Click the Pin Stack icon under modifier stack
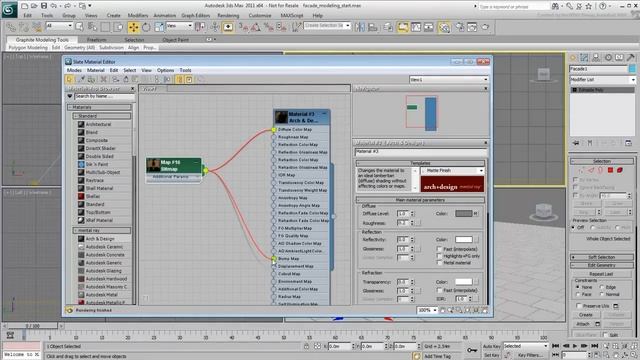The image size is (640, 360). pos(576,143)
